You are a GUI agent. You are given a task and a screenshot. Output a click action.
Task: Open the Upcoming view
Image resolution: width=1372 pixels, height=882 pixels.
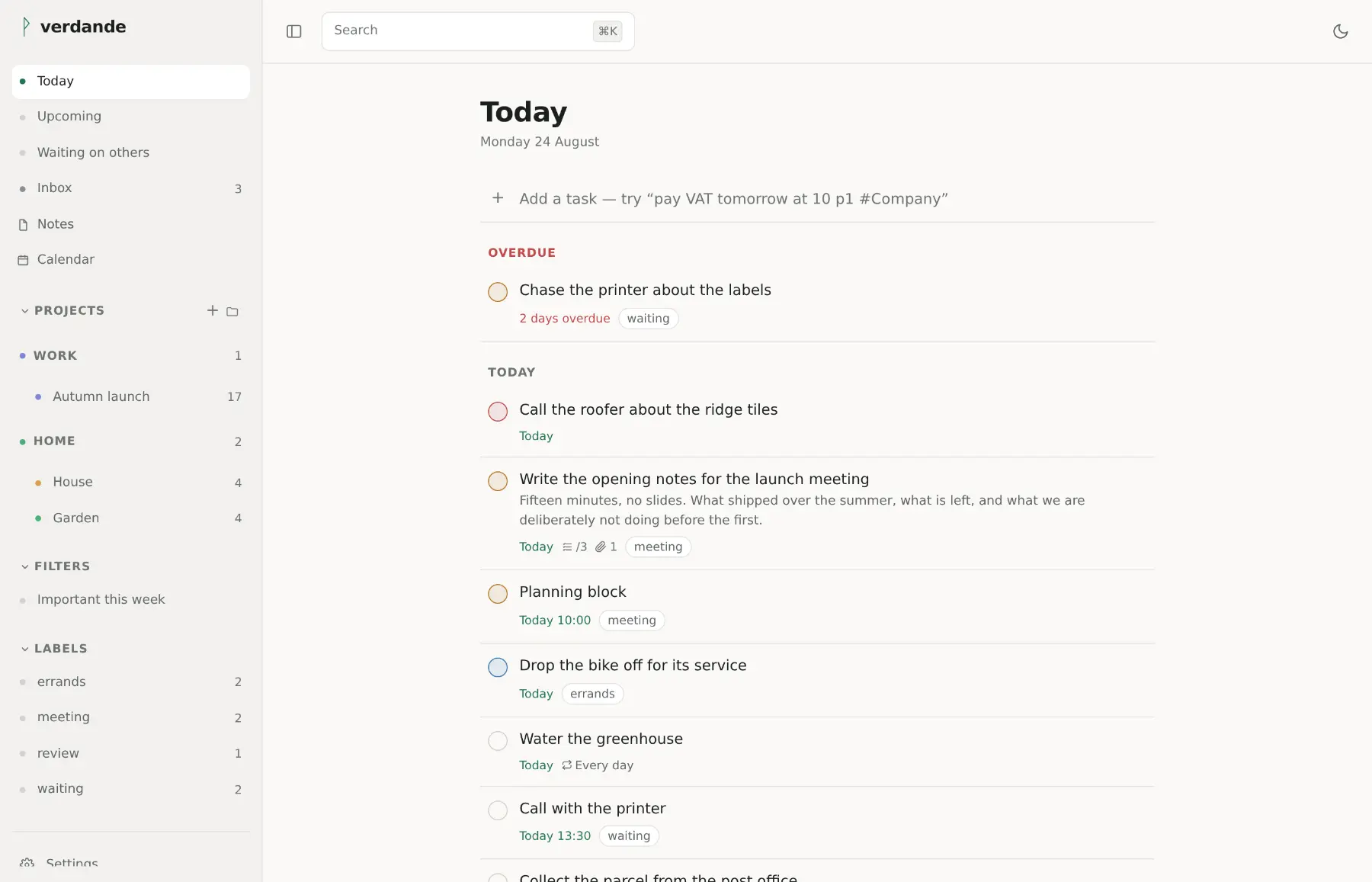131,117
